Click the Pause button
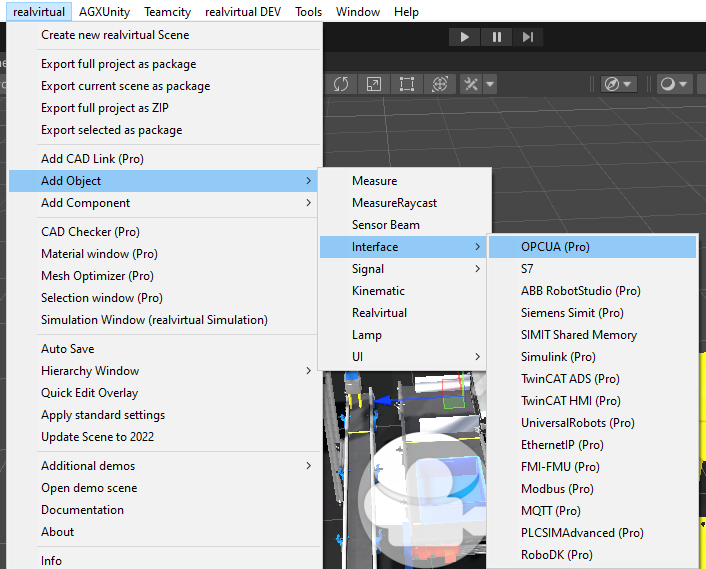Viewport: 706px width, 569px height. (497, 37)
